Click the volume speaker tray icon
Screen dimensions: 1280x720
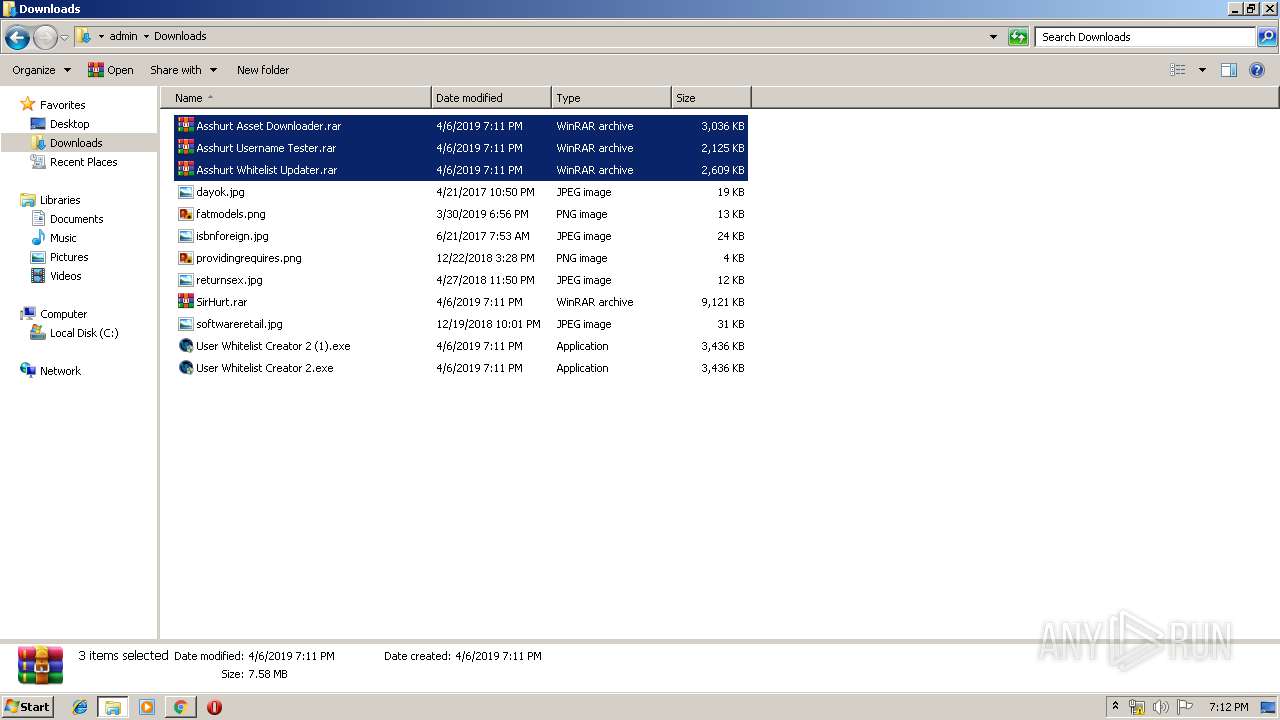[x=1160, y=707]
